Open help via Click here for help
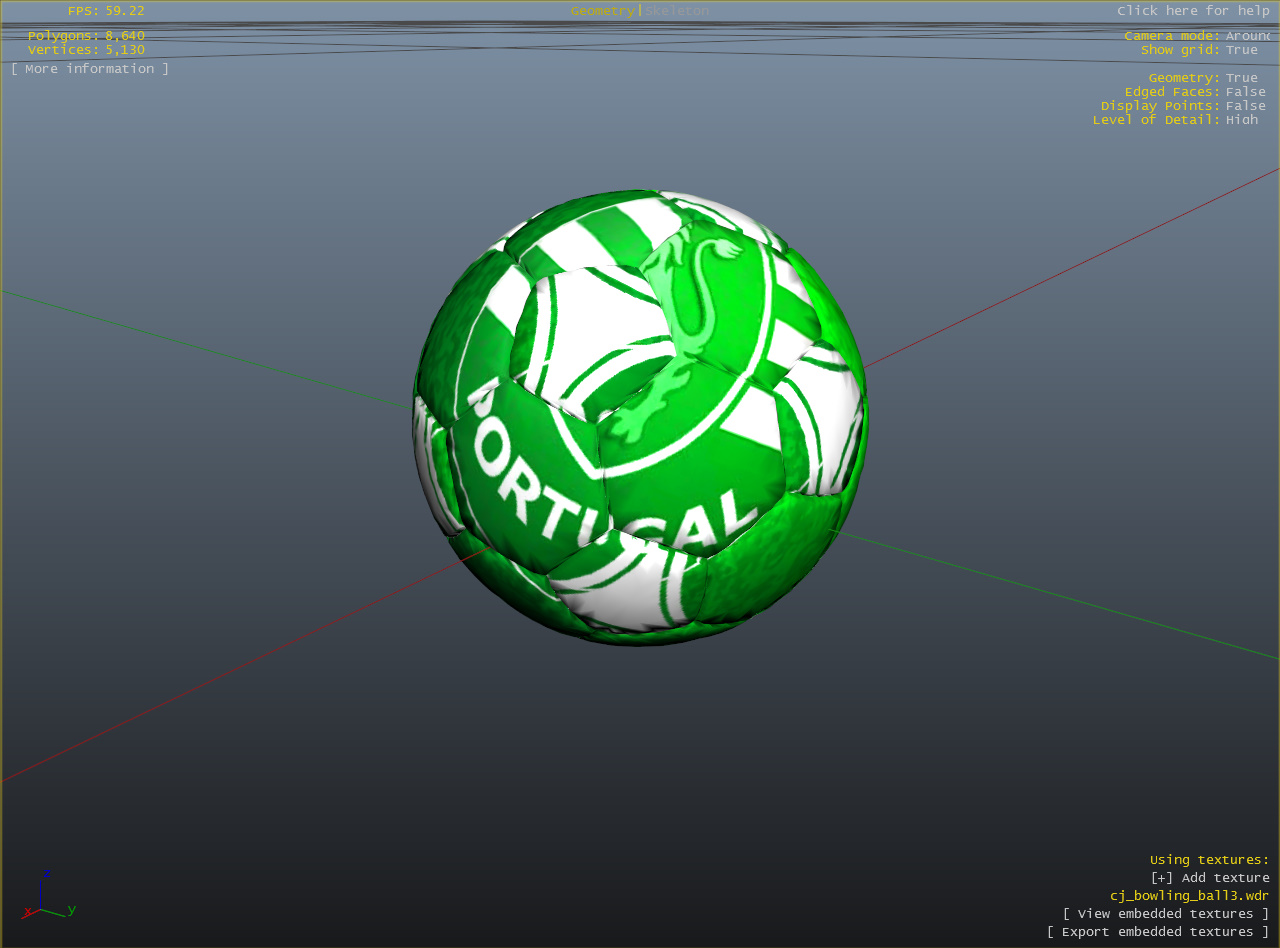 (1193, 11)
